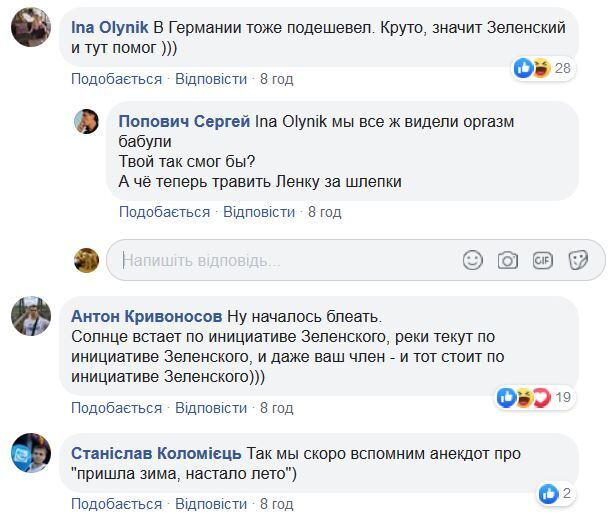
Task: Click timestamp on Попович Сергей's reply
Action: pyautogui.click(x=324, y=212)
